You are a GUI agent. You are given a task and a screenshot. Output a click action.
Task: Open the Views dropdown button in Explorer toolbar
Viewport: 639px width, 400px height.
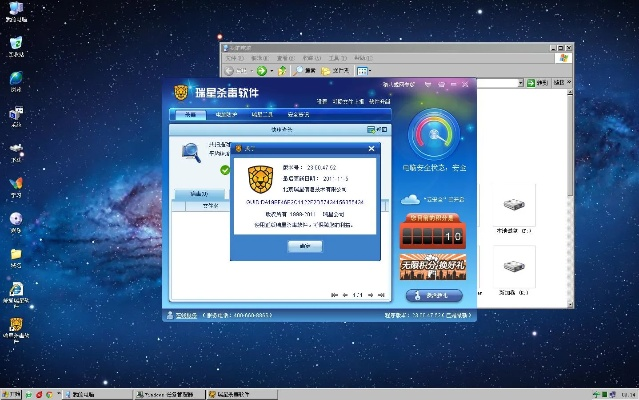(364, 71)
